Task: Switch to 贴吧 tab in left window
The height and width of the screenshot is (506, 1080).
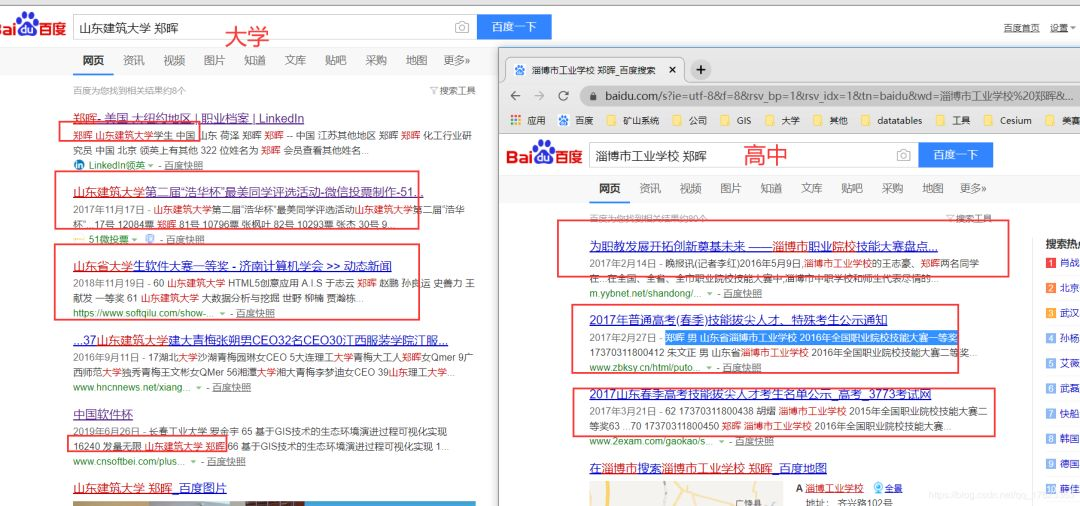Action: [335, 61]
